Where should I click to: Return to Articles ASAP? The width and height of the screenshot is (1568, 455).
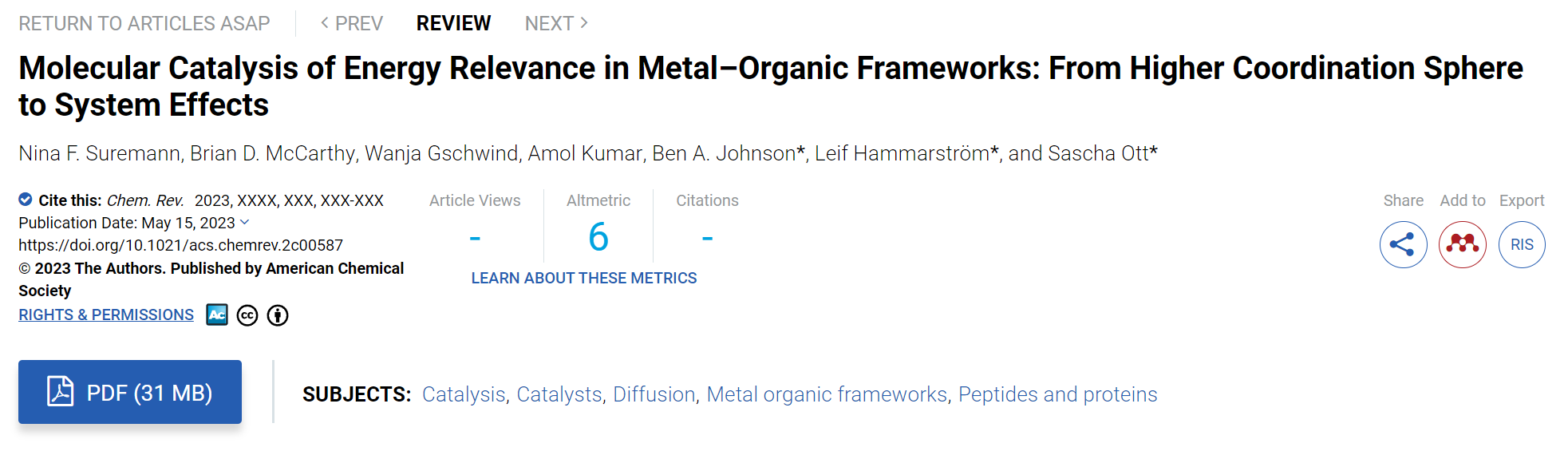144,23
